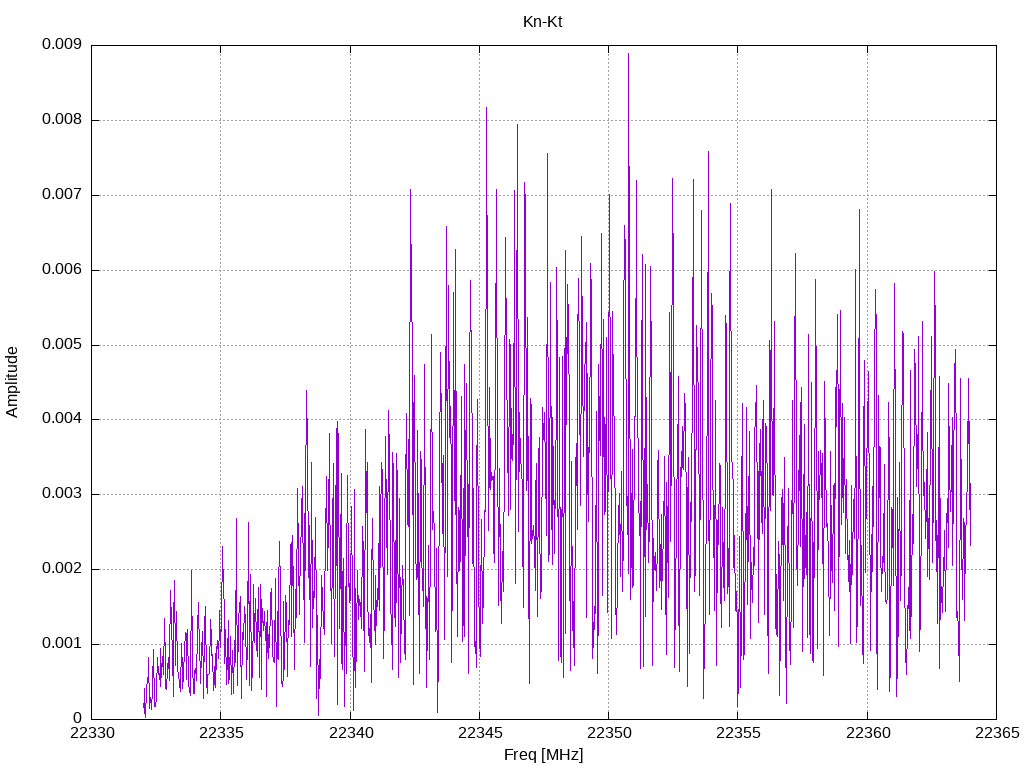
Task: Click the 0.008 y-axis tick label
Action: (x=62, y=120)
